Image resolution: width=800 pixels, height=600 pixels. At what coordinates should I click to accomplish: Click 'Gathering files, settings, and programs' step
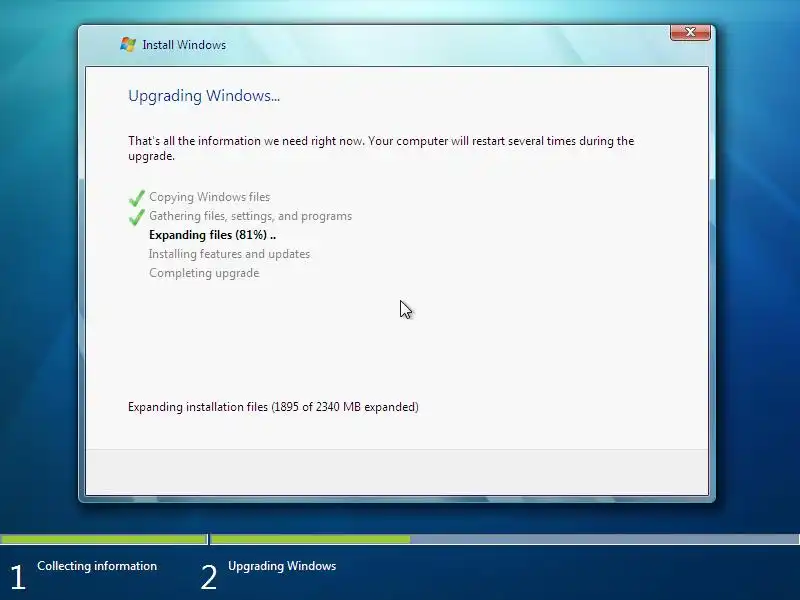click(251, 216)
